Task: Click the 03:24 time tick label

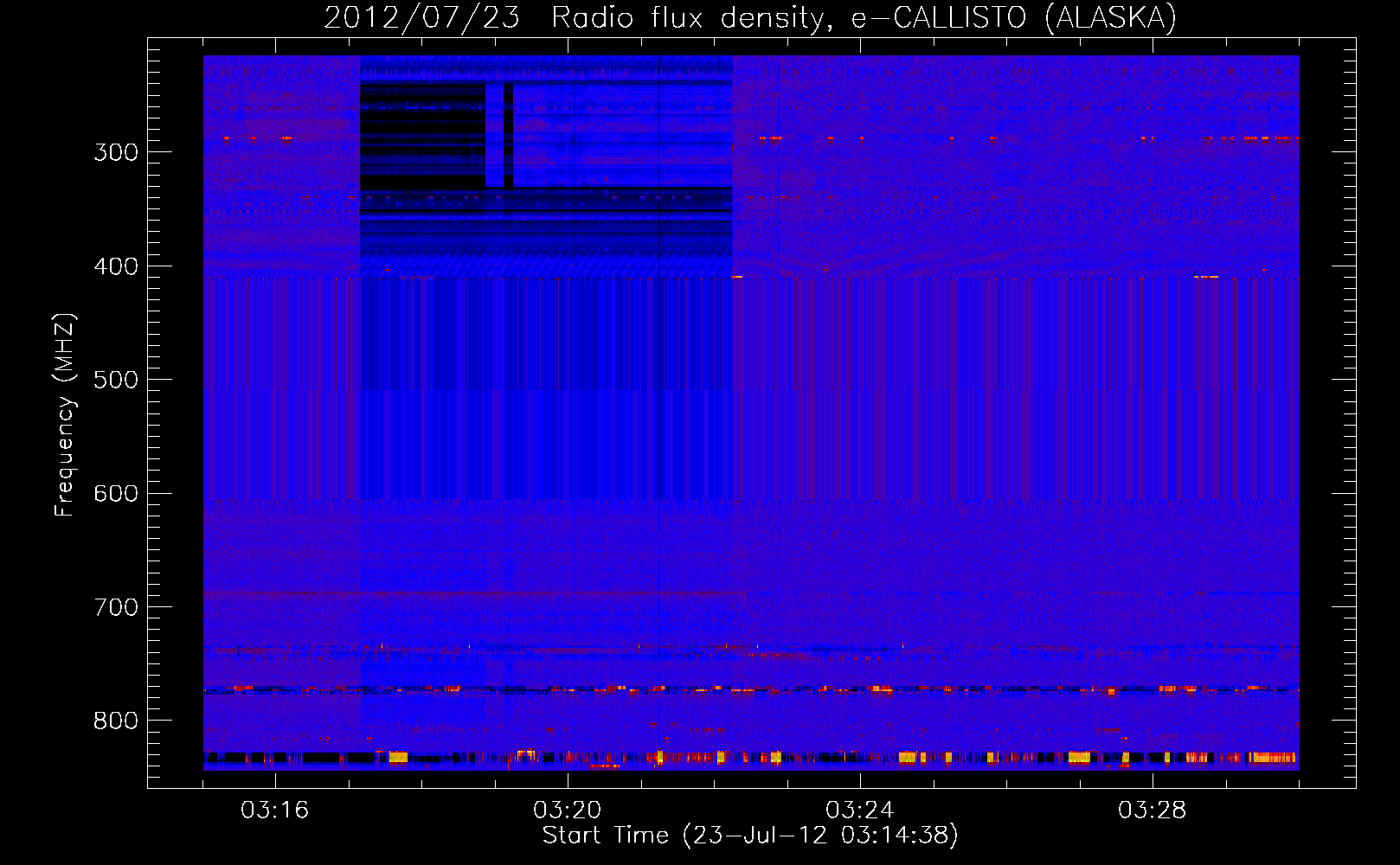Action: tap(860, 811)
